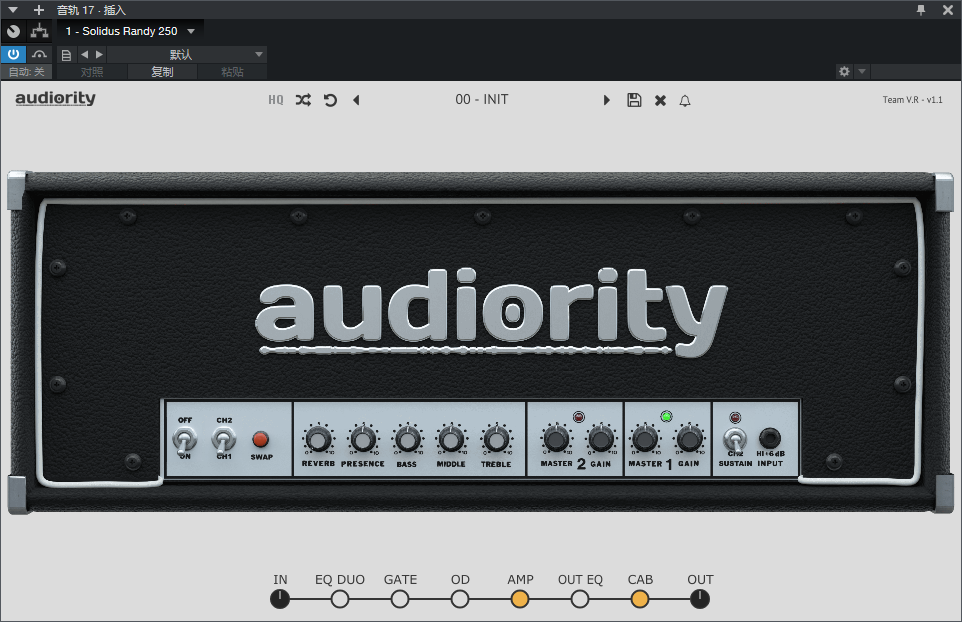
Task: Click the 复制 copy button
Action: 162,72
